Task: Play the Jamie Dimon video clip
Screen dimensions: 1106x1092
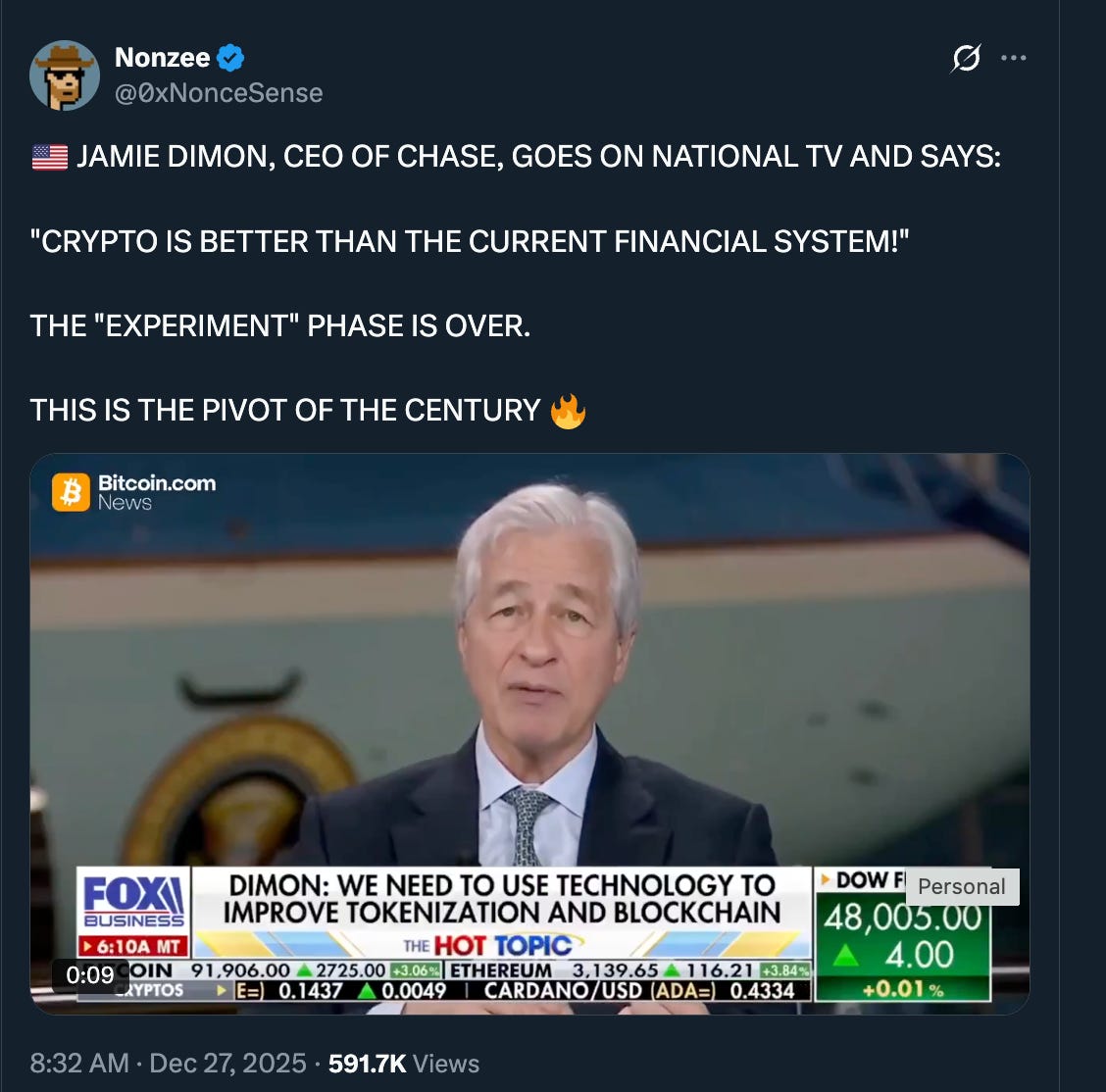Action: [529, 733]
